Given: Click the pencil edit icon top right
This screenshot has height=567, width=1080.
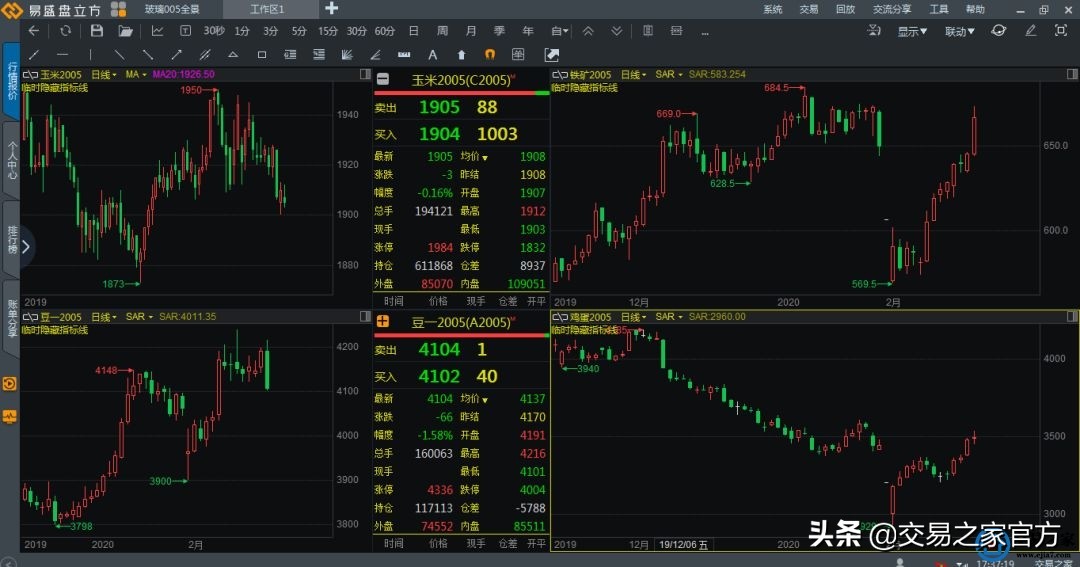Looking at the screenshot, I should pos(1030,30).
